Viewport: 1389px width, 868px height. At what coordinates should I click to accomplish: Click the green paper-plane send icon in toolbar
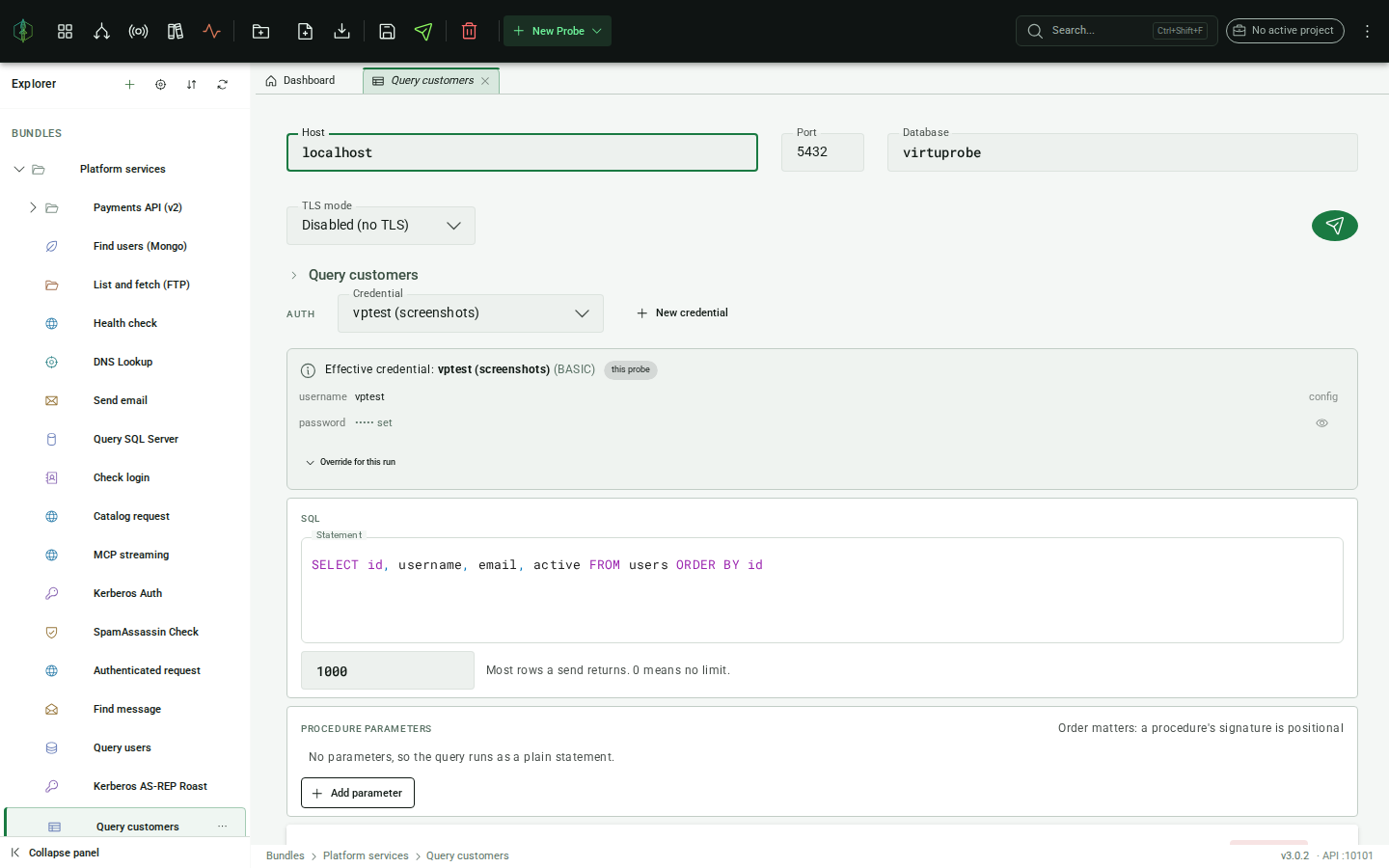[423, 31]
